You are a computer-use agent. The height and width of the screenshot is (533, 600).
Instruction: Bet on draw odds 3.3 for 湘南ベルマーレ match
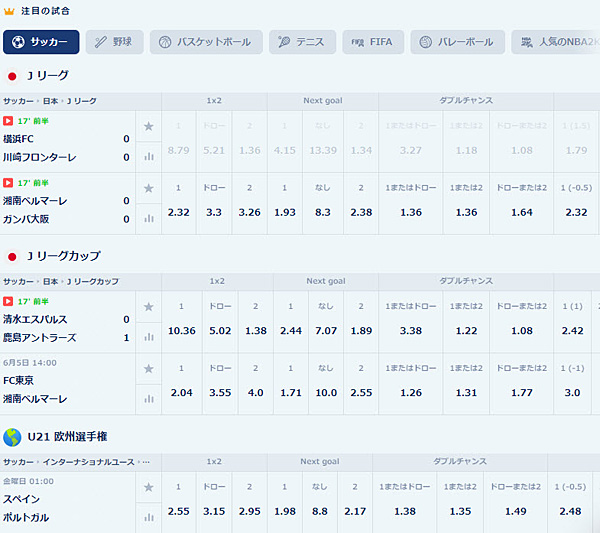click(x=214, y=212)
